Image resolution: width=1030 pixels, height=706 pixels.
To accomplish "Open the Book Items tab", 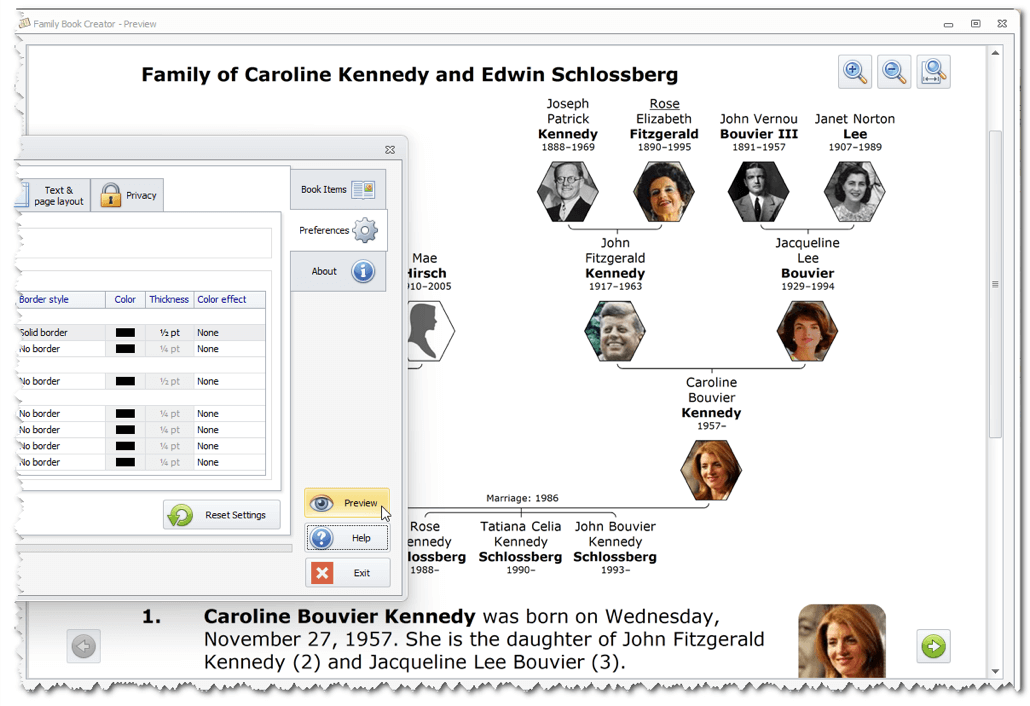I will tap(338, 189).
